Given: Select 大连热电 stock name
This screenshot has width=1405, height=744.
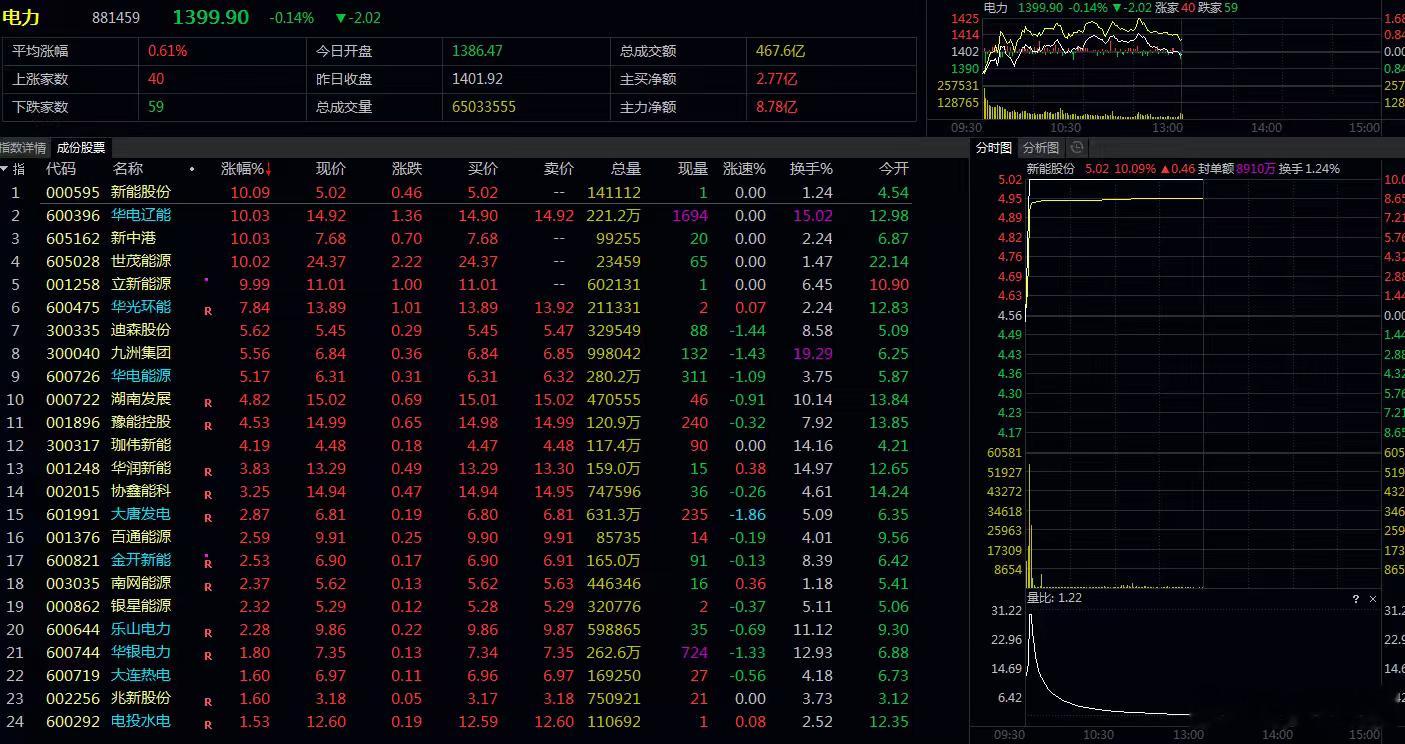Looking at the screenshot, I should click(x=141, y=675).
